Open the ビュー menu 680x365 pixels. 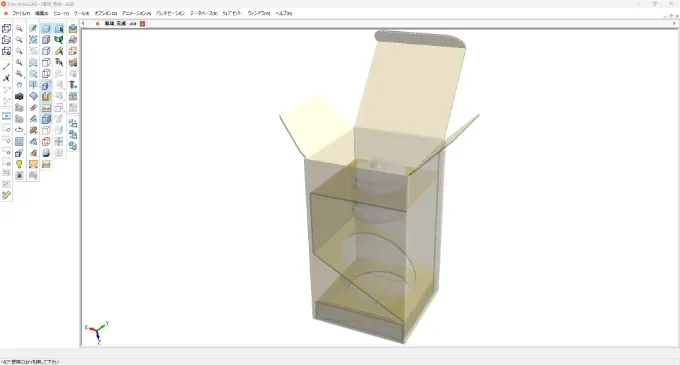click(61, 13)
